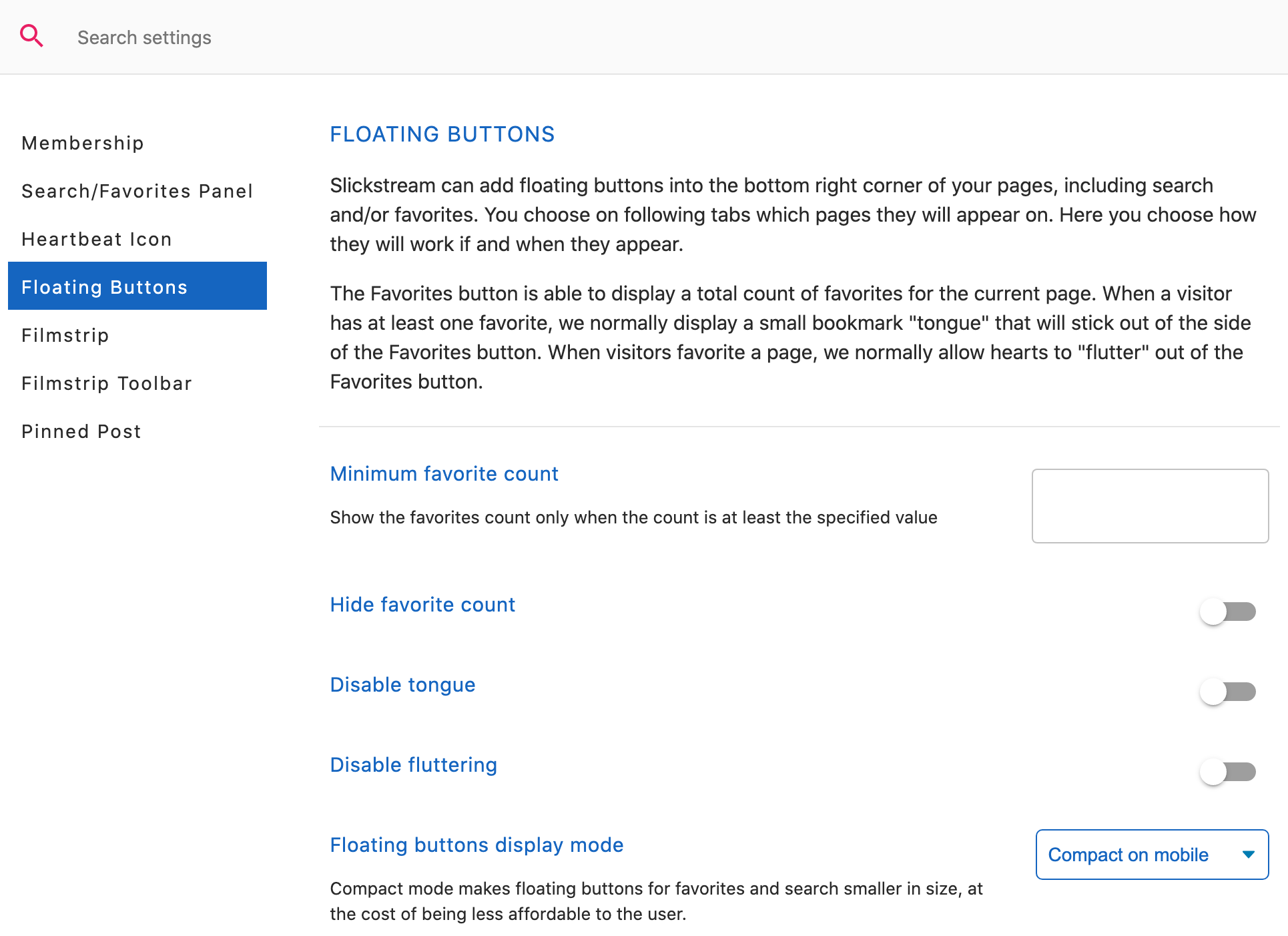Screen dimensions: 1288x936
Task: Turn on the Disable fluttering toggle
Action: point(1228,772)
